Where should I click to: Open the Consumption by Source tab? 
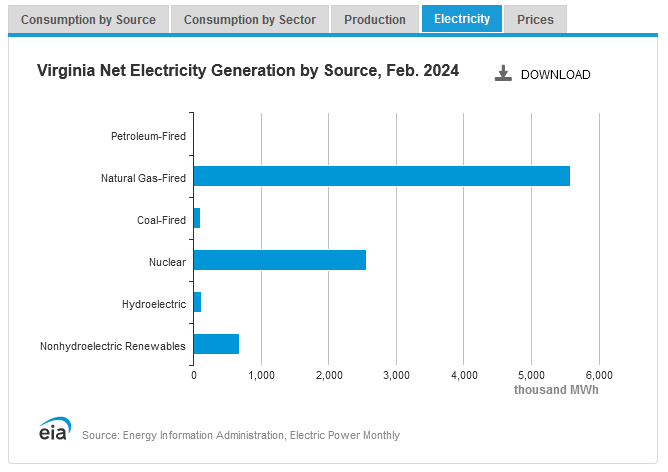pos(88,19)
